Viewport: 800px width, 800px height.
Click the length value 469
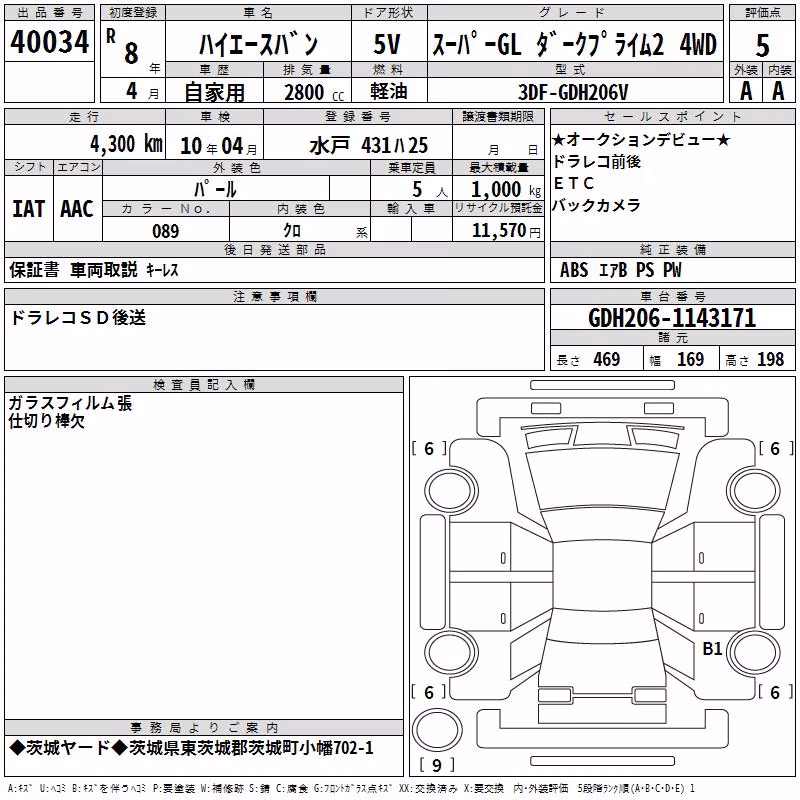pos(607,359)
